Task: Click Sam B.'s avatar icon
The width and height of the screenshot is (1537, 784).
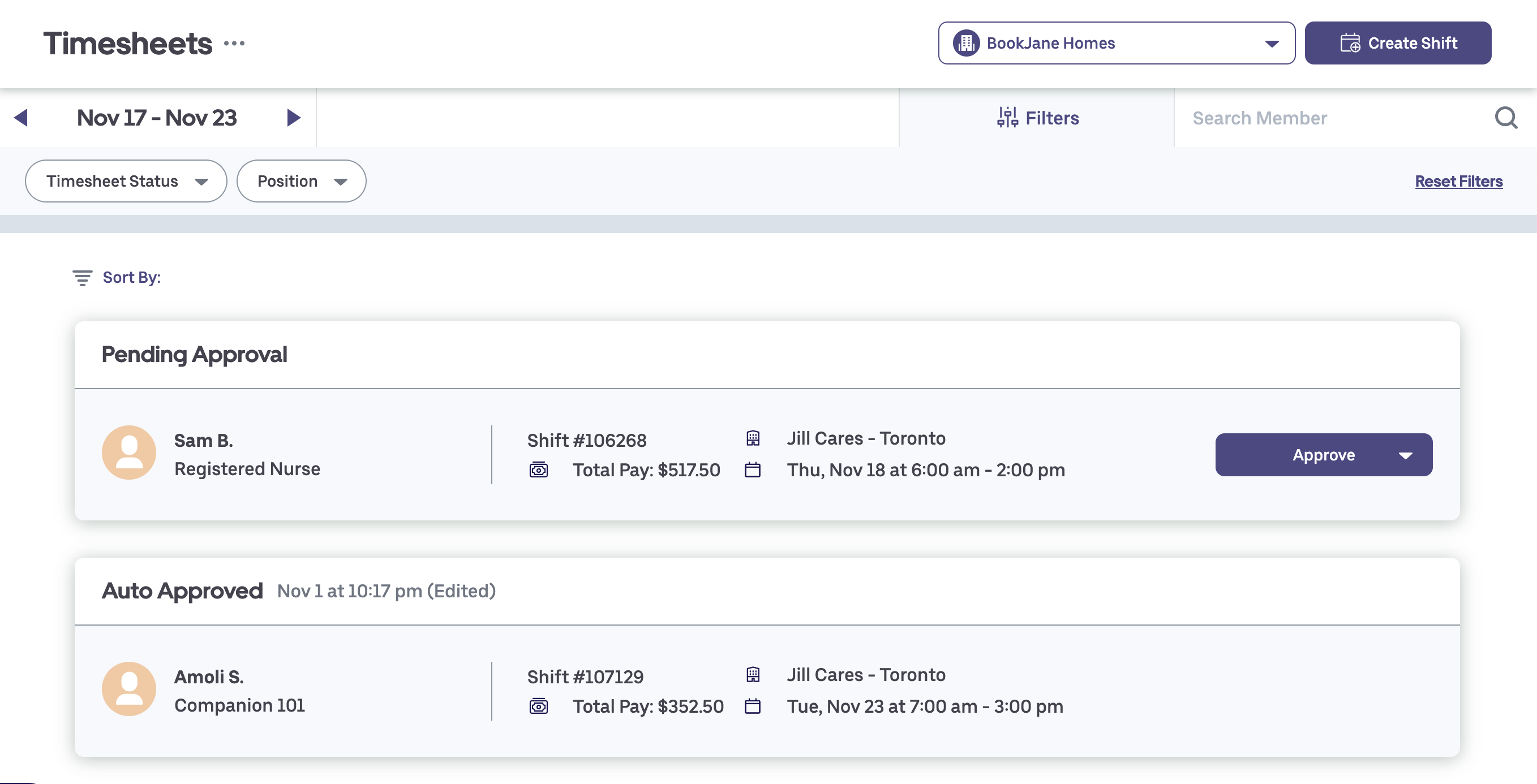Action: pos(129,453)
